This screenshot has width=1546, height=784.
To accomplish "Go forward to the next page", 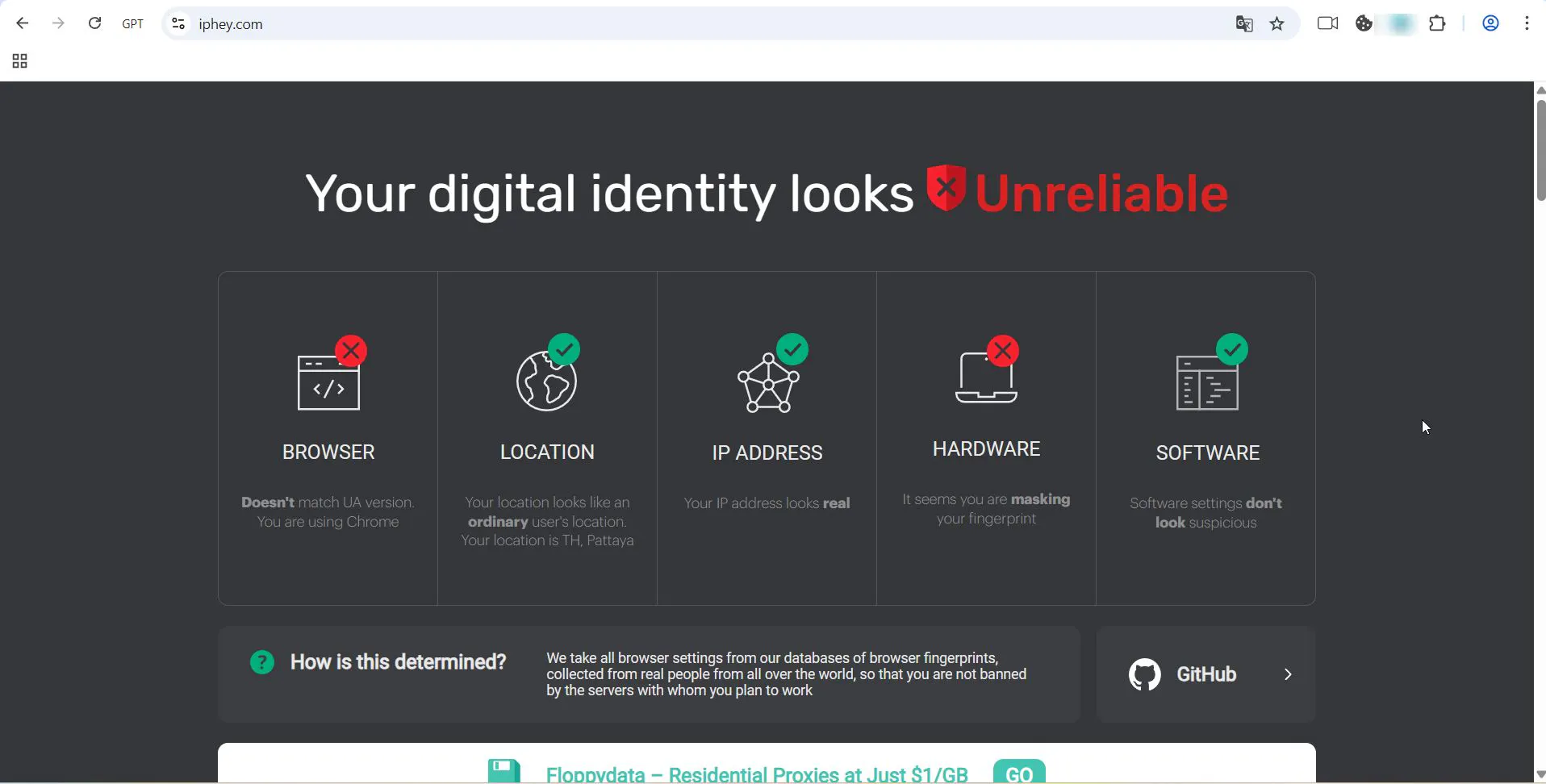I will (x=58, y=24).
